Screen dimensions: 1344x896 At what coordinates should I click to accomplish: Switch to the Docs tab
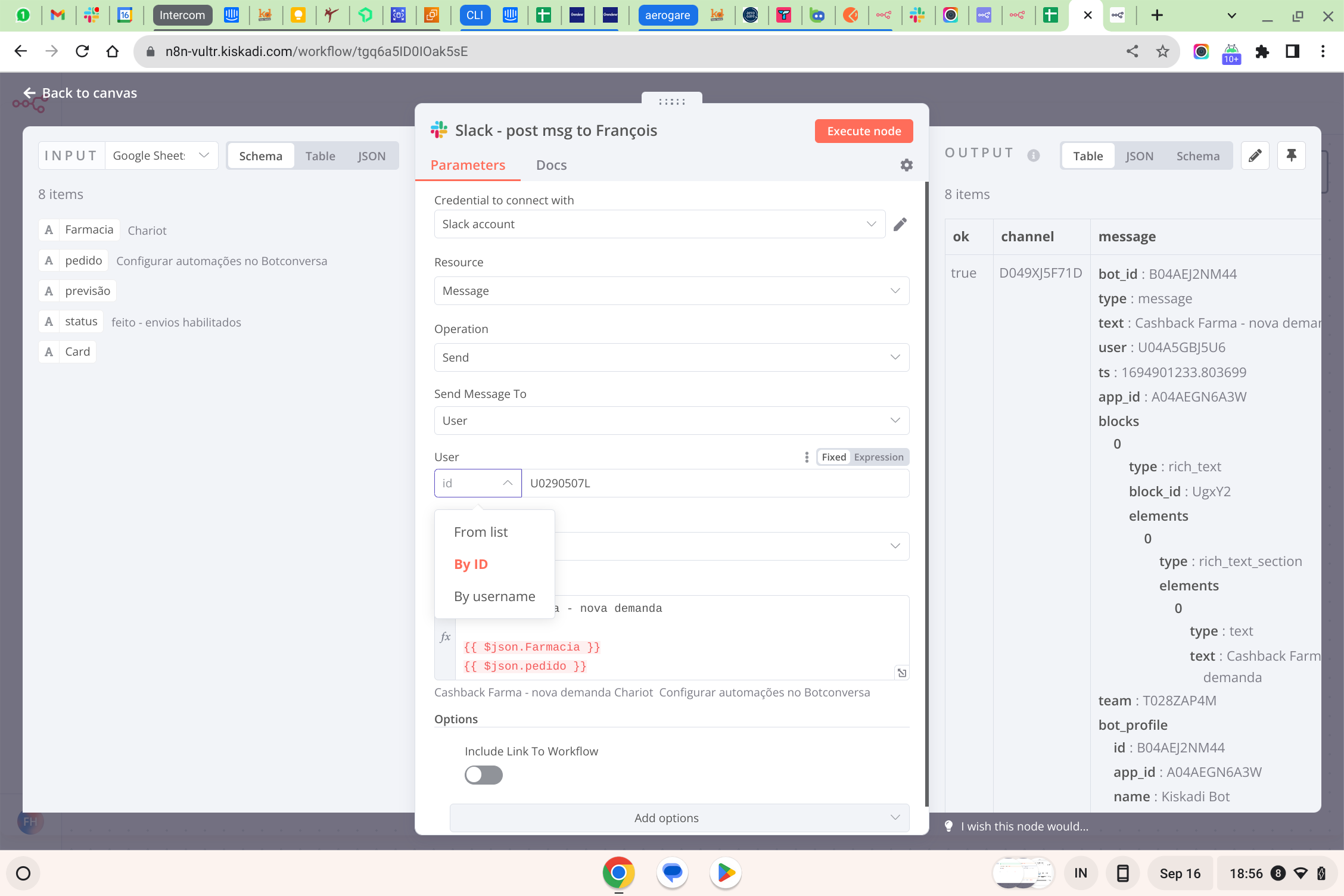pos(551,165)
